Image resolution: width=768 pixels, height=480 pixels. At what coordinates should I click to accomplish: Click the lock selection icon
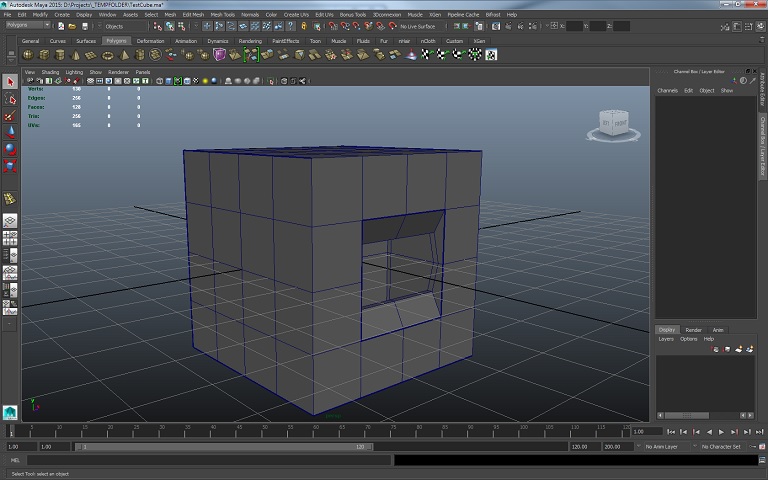[304, 26]
